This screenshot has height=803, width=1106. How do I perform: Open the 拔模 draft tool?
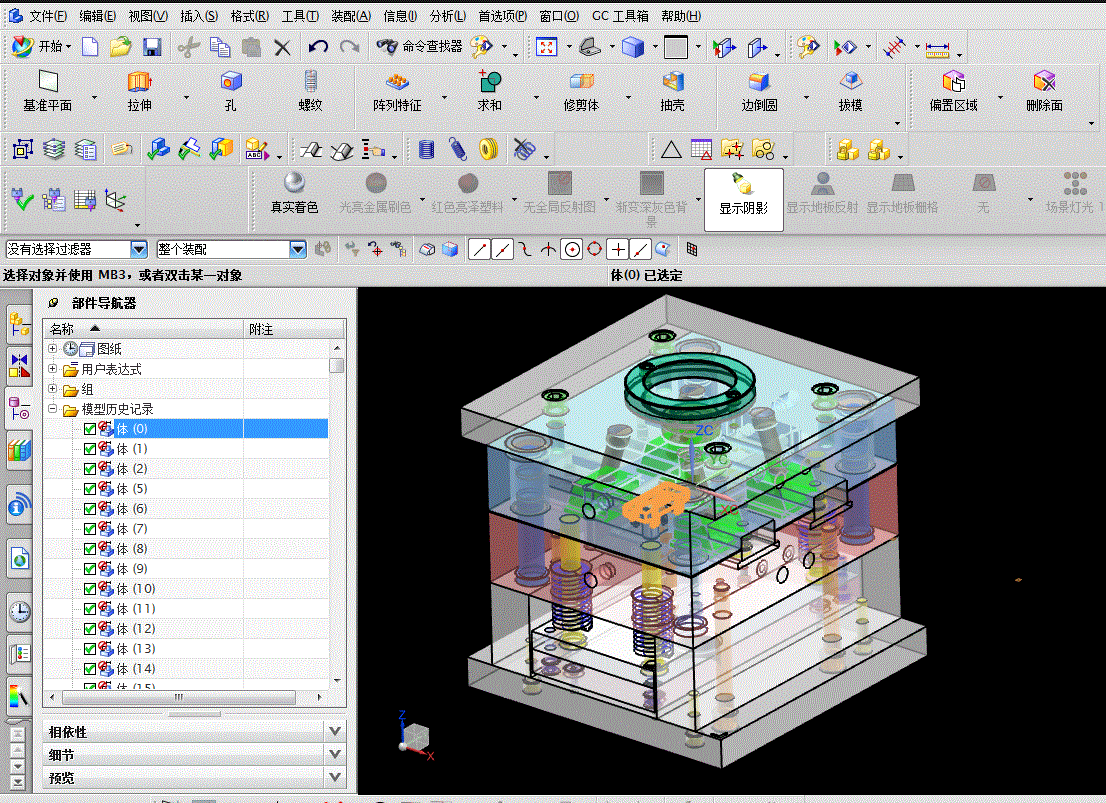click(x=851, y=92)
